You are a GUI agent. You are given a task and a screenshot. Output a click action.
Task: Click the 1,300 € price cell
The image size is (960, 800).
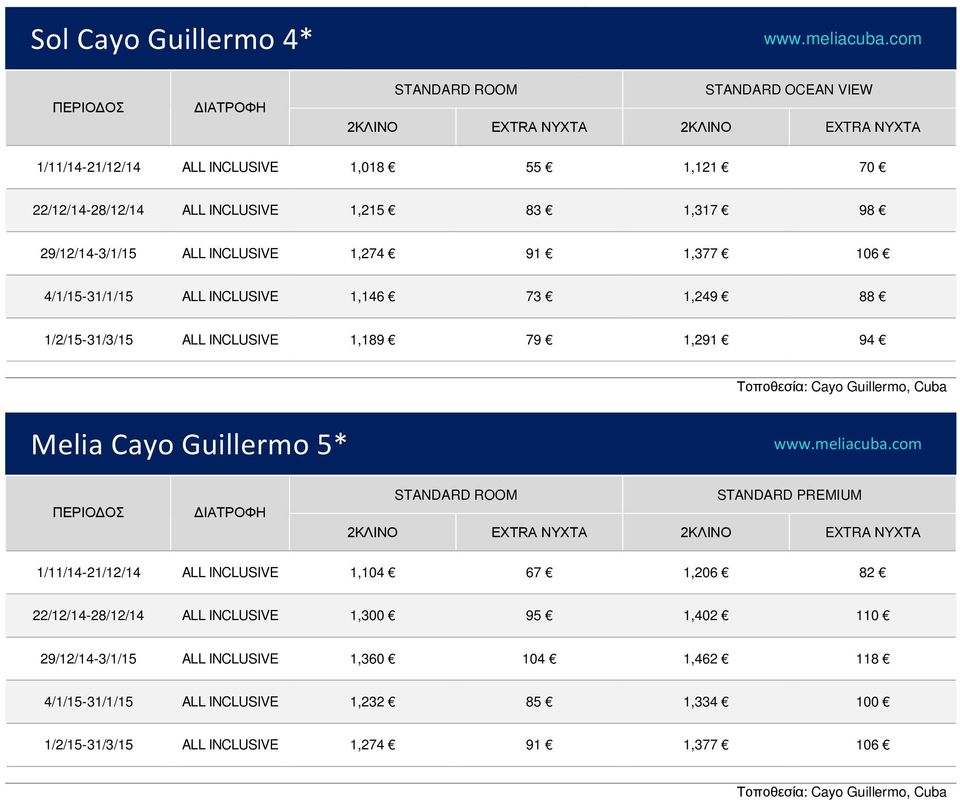click(372, 615)
